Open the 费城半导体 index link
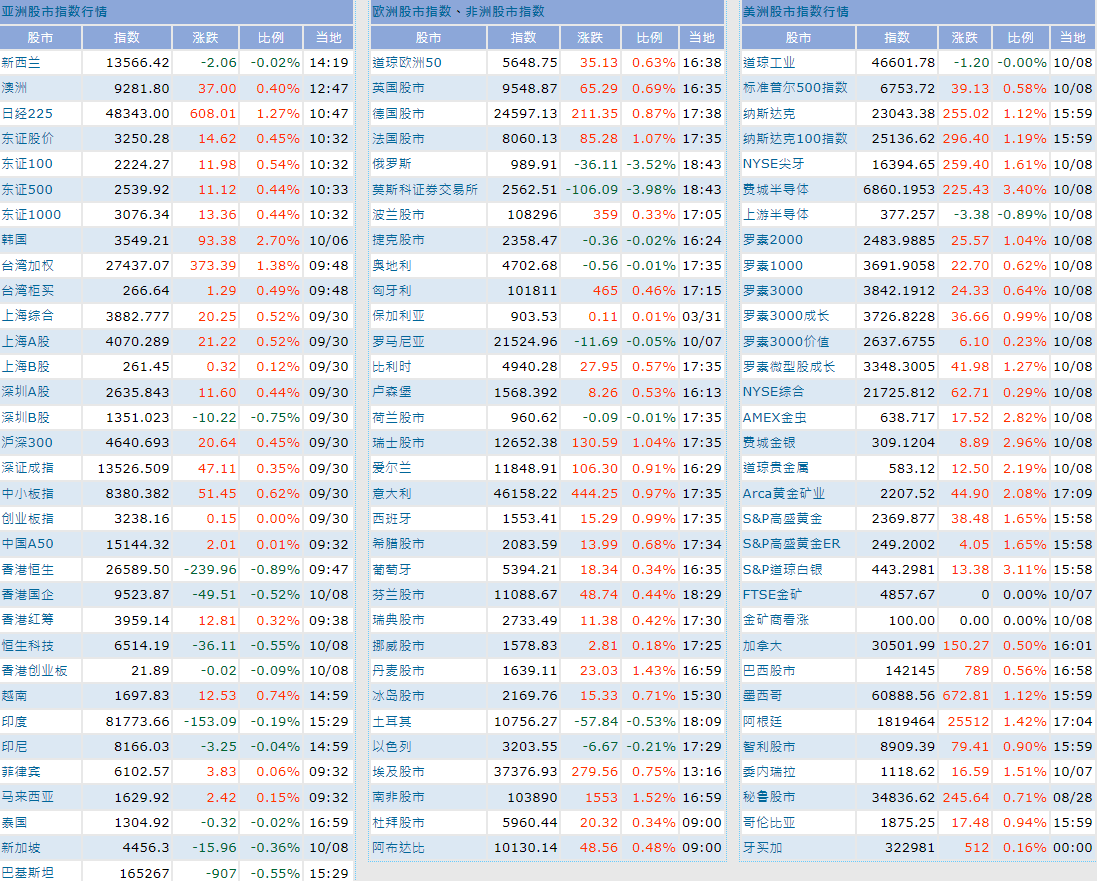Viewport: 1097px width, 881px height. 776,189
